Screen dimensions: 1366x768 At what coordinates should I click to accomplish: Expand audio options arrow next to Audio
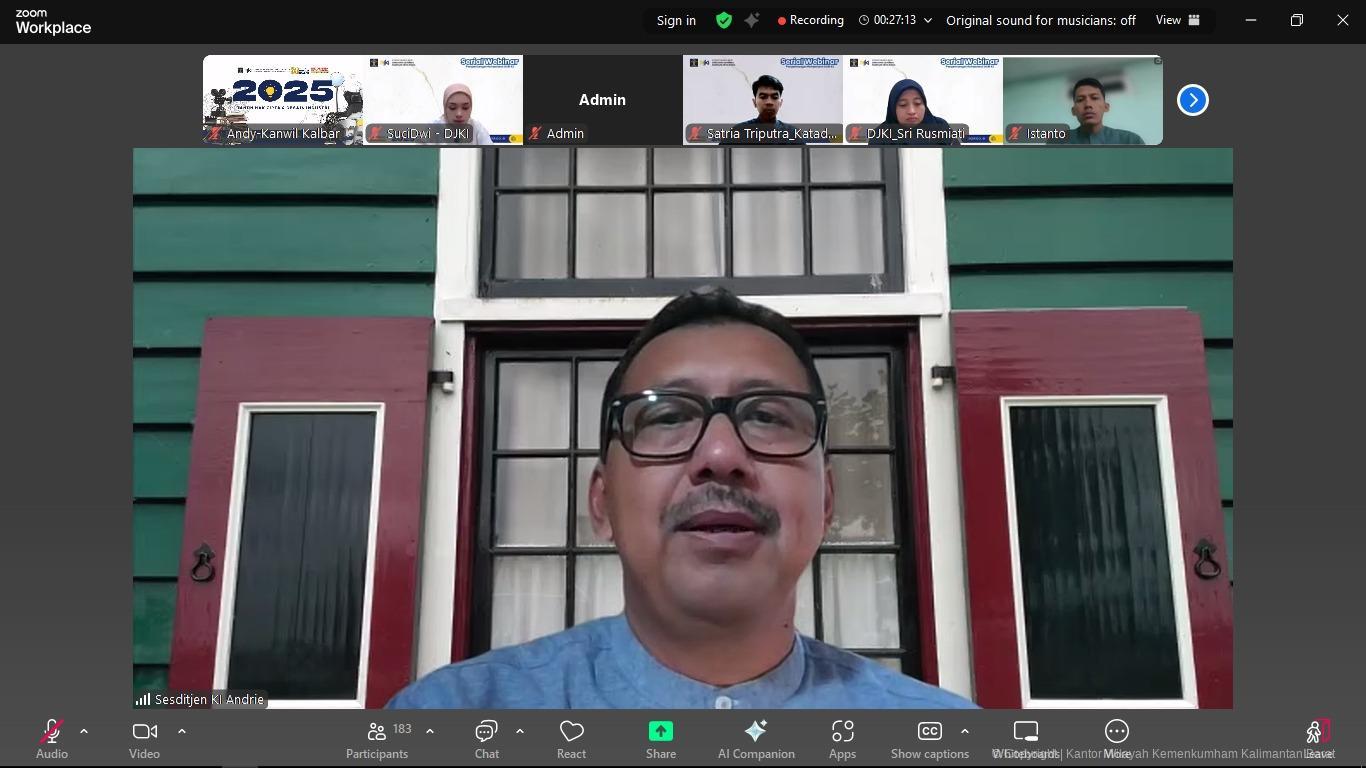click(x=84, y=731)
